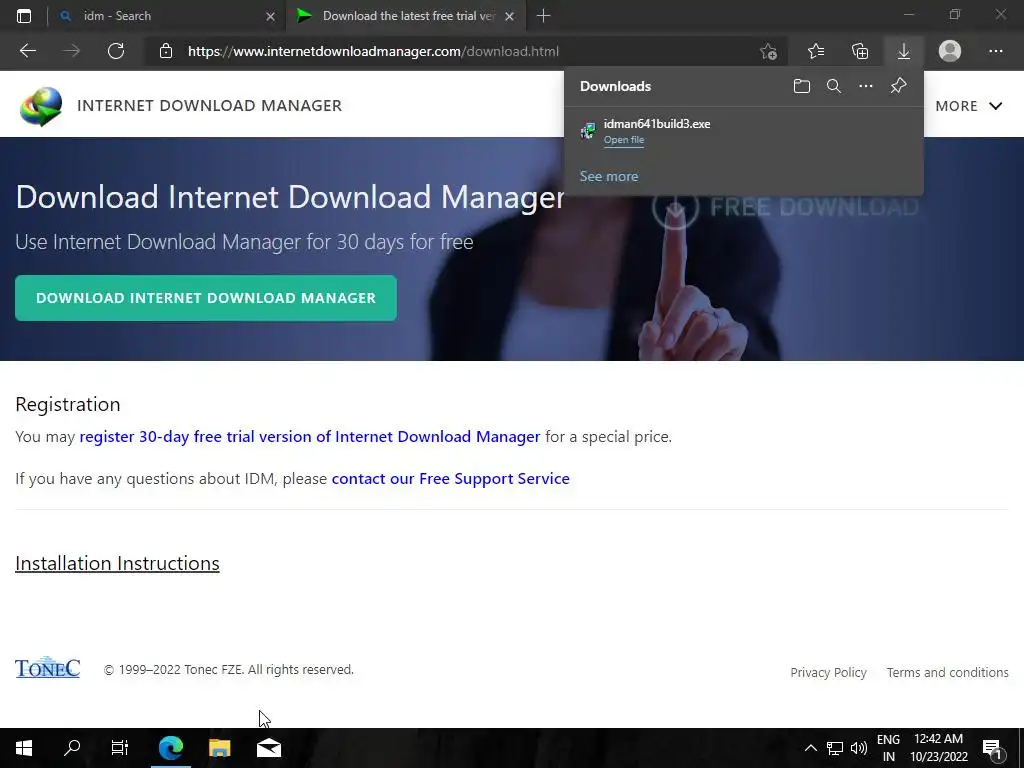Image resolution: width=1024 pixels, height=768 pixels.
Task: Click the idman641build3.exe file icon
Action: pyautogui.click(x=588, y=131)
